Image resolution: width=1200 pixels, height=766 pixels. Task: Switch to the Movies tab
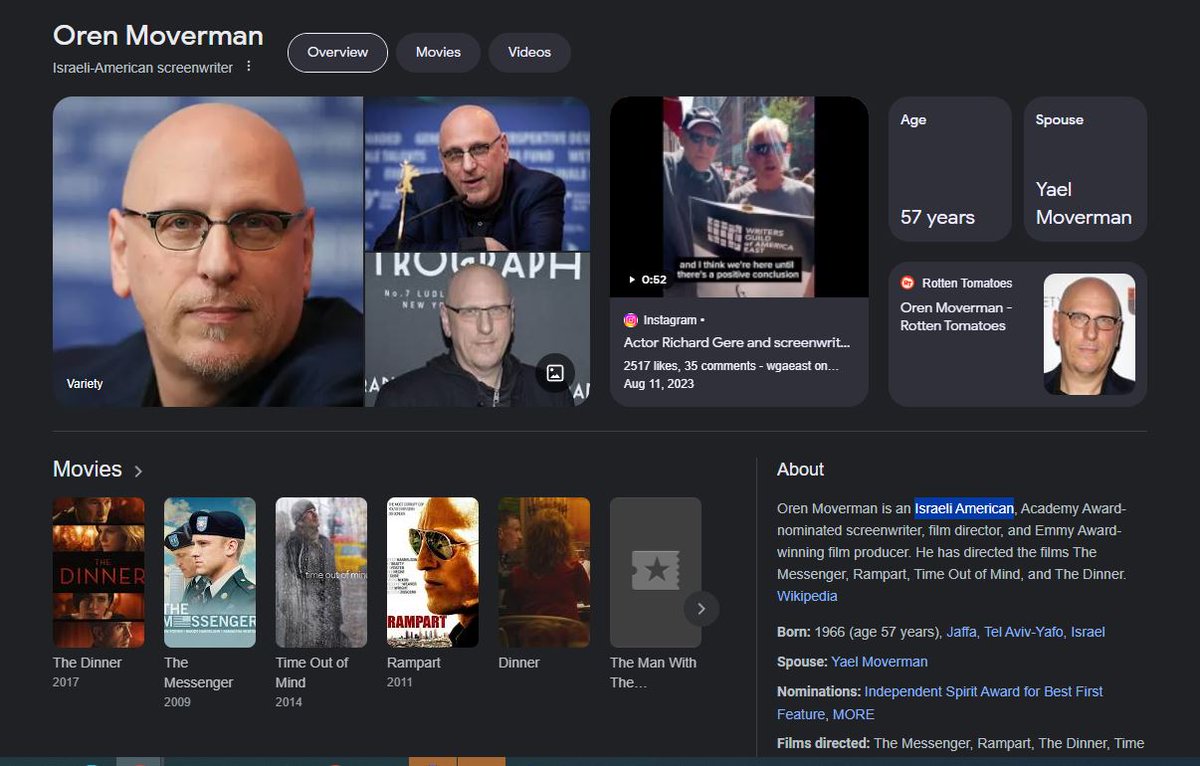tap(438, 52)
